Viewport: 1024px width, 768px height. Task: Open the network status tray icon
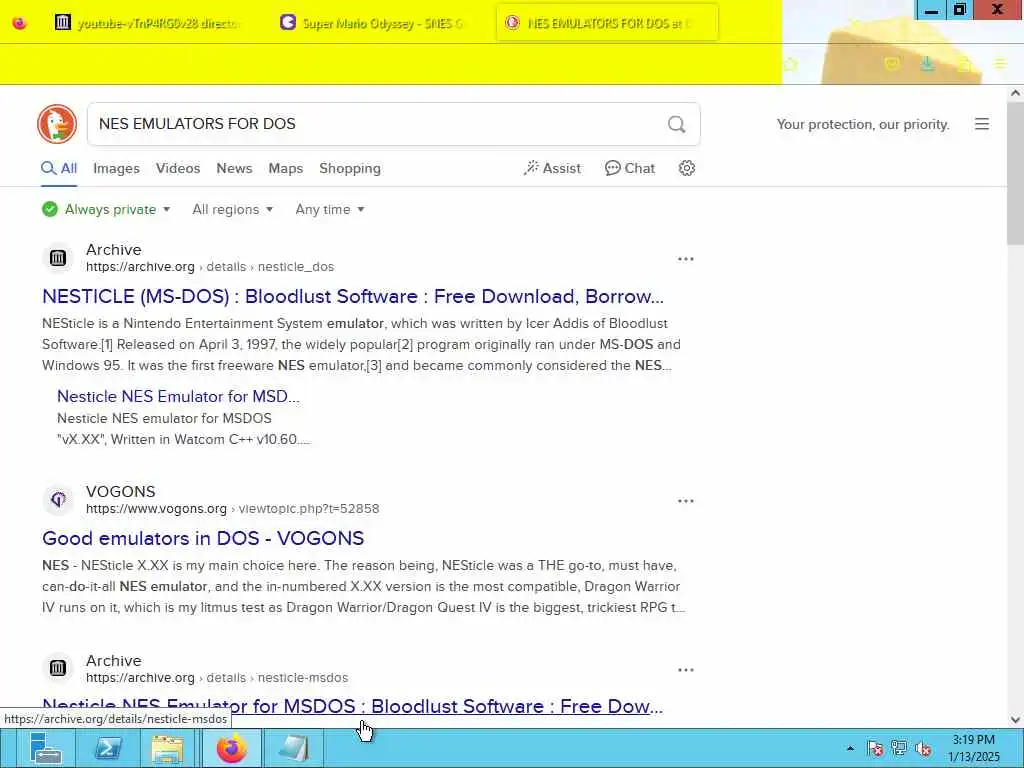pyautogui.click(x=899, y=748)
